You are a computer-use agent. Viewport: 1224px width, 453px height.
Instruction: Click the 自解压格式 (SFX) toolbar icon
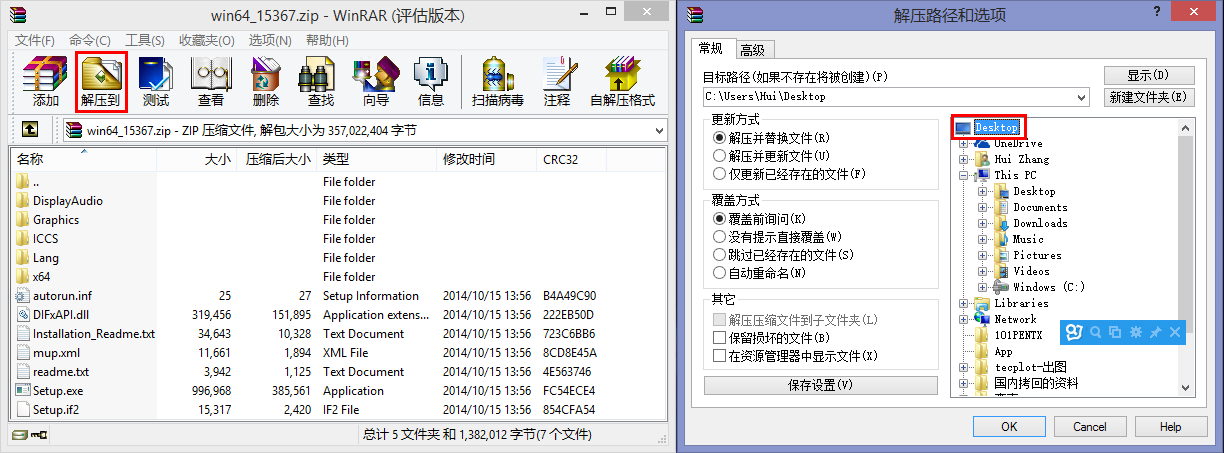click(x=622, y=82)
